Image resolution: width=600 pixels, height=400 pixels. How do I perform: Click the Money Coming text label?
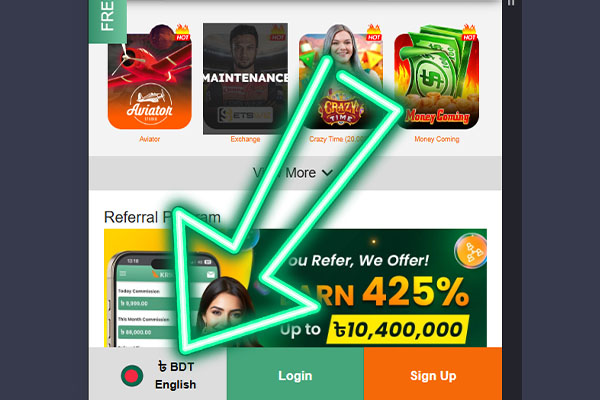point(437,139)
